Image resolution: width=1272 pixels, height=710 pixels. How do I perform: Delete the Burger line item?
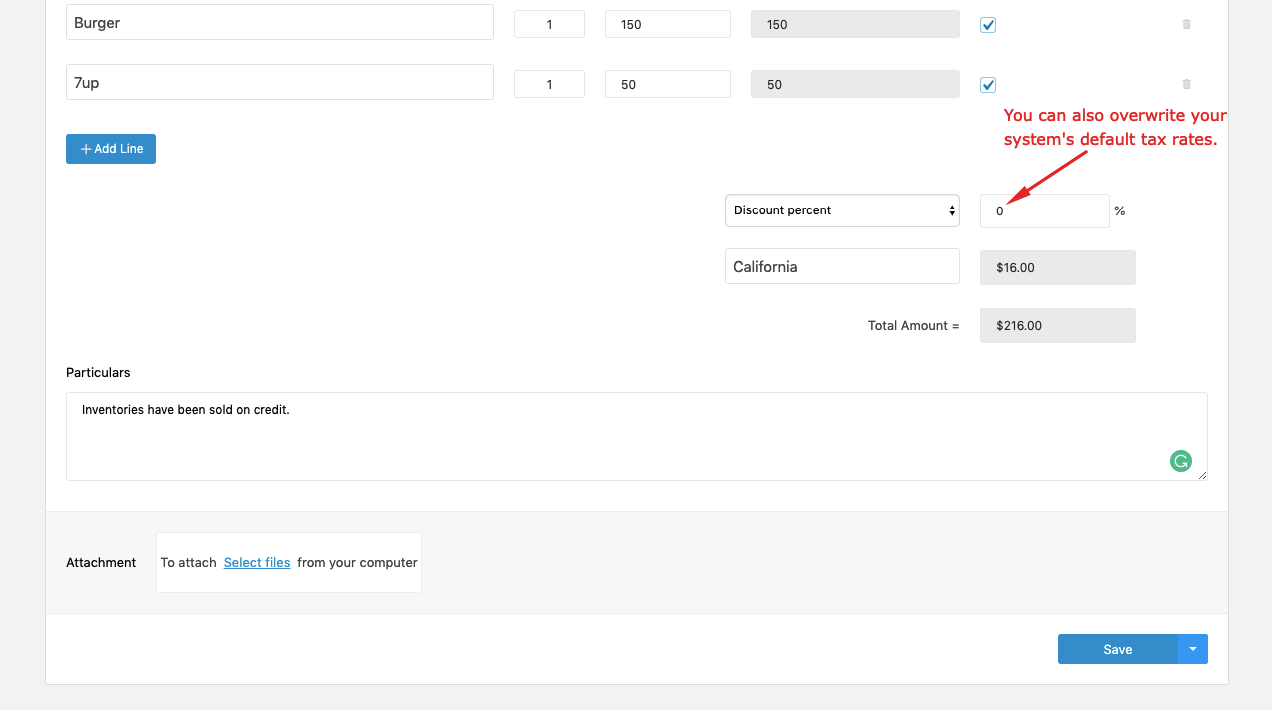point(1186,24)
